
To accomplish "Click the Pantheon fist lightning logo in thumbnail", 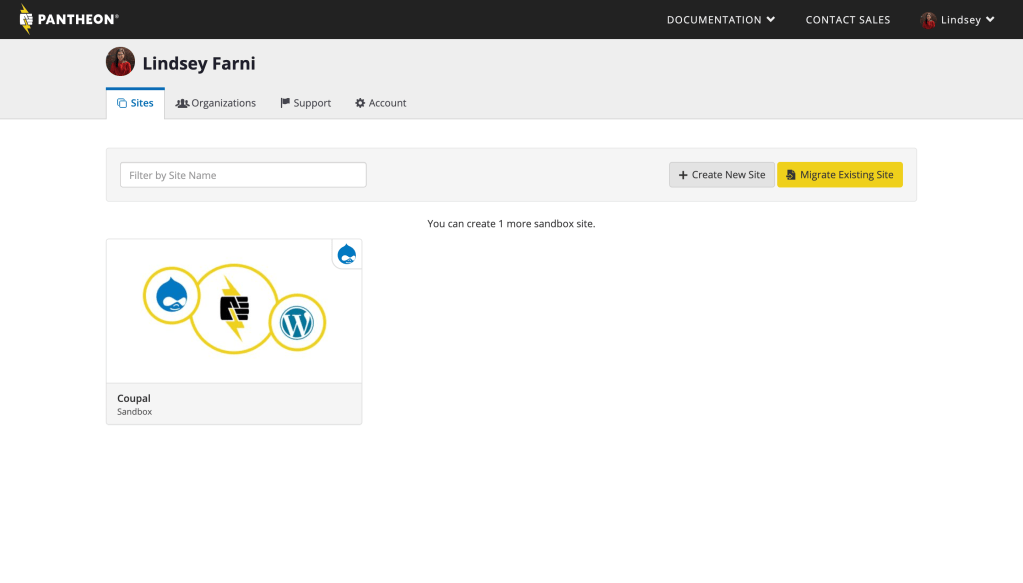I will pos(233,309).
